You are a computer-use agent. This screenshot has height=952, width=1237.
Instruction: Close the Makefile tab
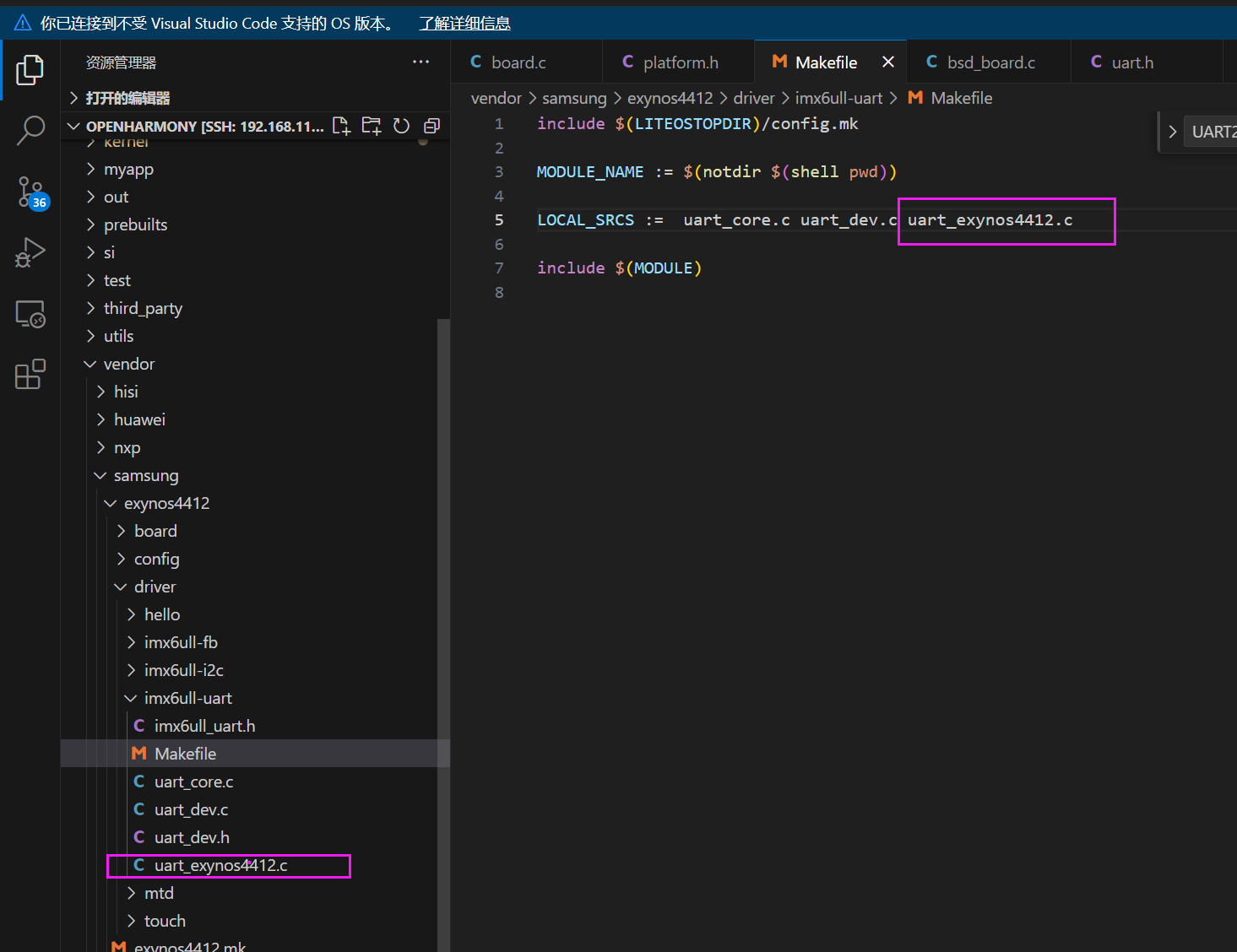[888, 62]
